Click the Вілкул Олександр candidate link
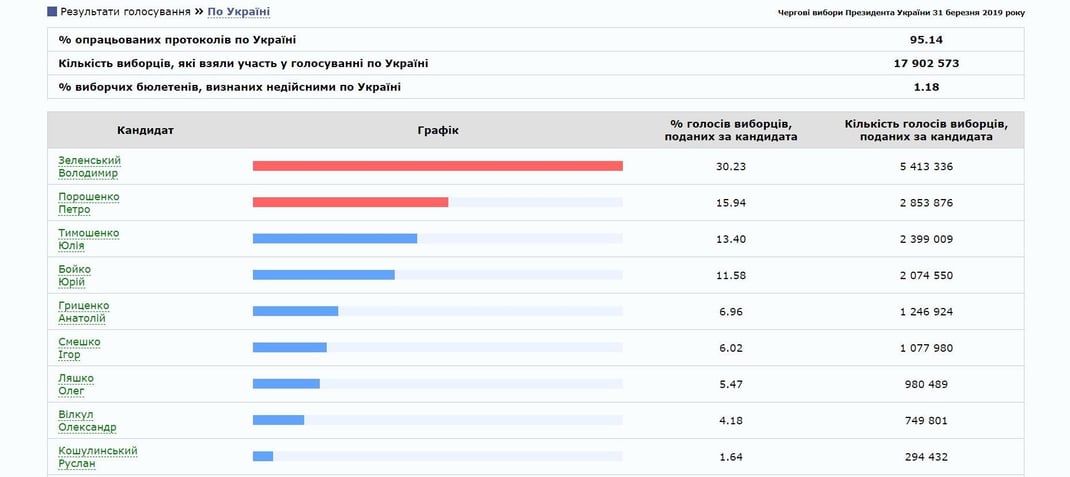This screenshot has width=1070, height=477. 88,421
